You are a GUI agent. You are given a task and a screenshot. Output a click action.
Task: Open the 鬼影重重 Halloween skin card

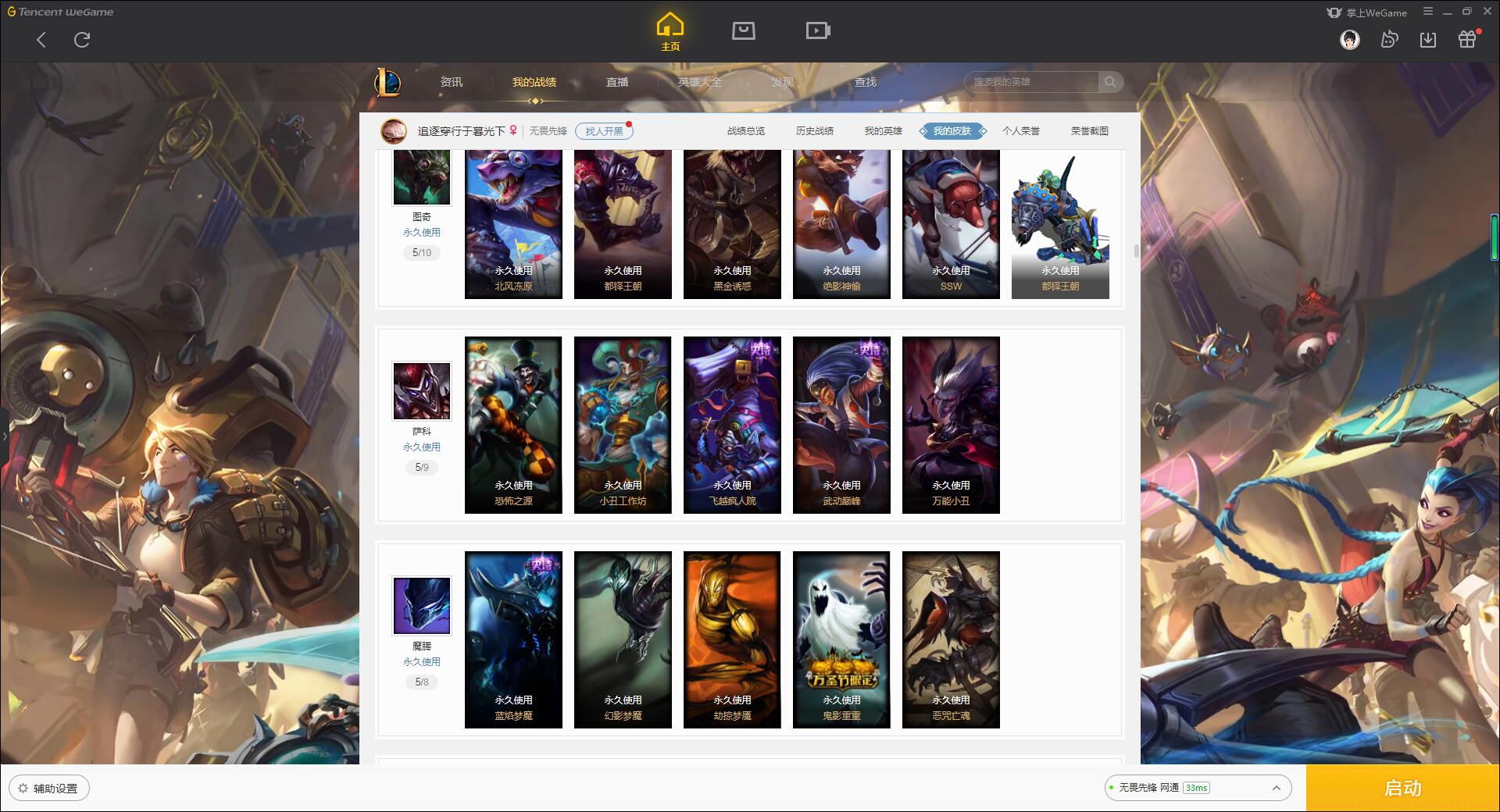click(841, 639)
